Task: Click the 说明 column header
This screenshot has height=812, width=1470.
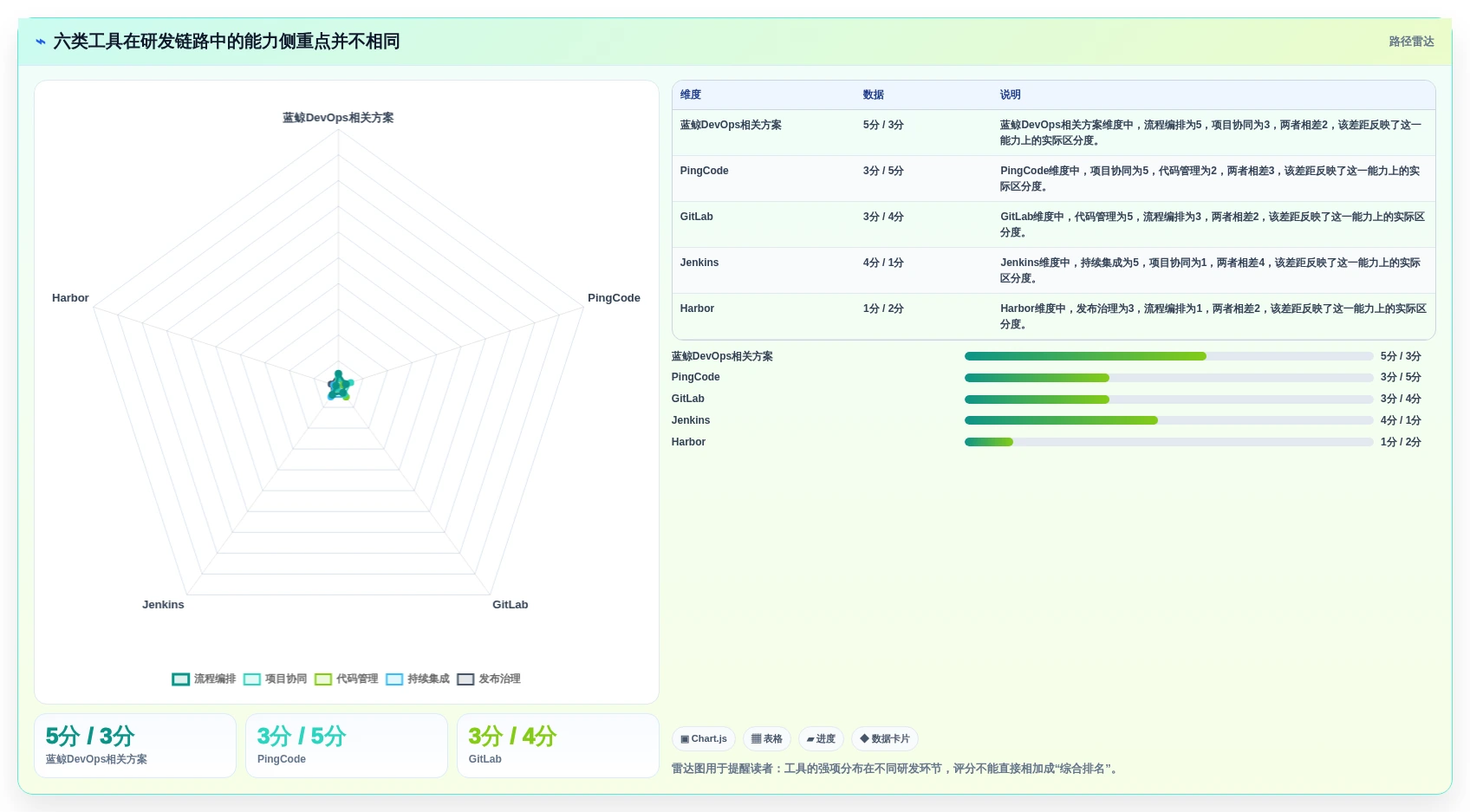Action: 1011,94
